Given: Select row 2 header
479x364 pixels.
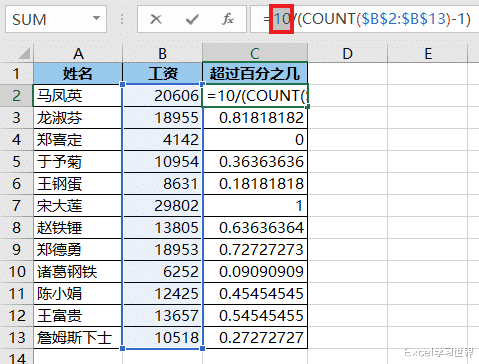Looking at the screenshot, I should coord(16,96).
